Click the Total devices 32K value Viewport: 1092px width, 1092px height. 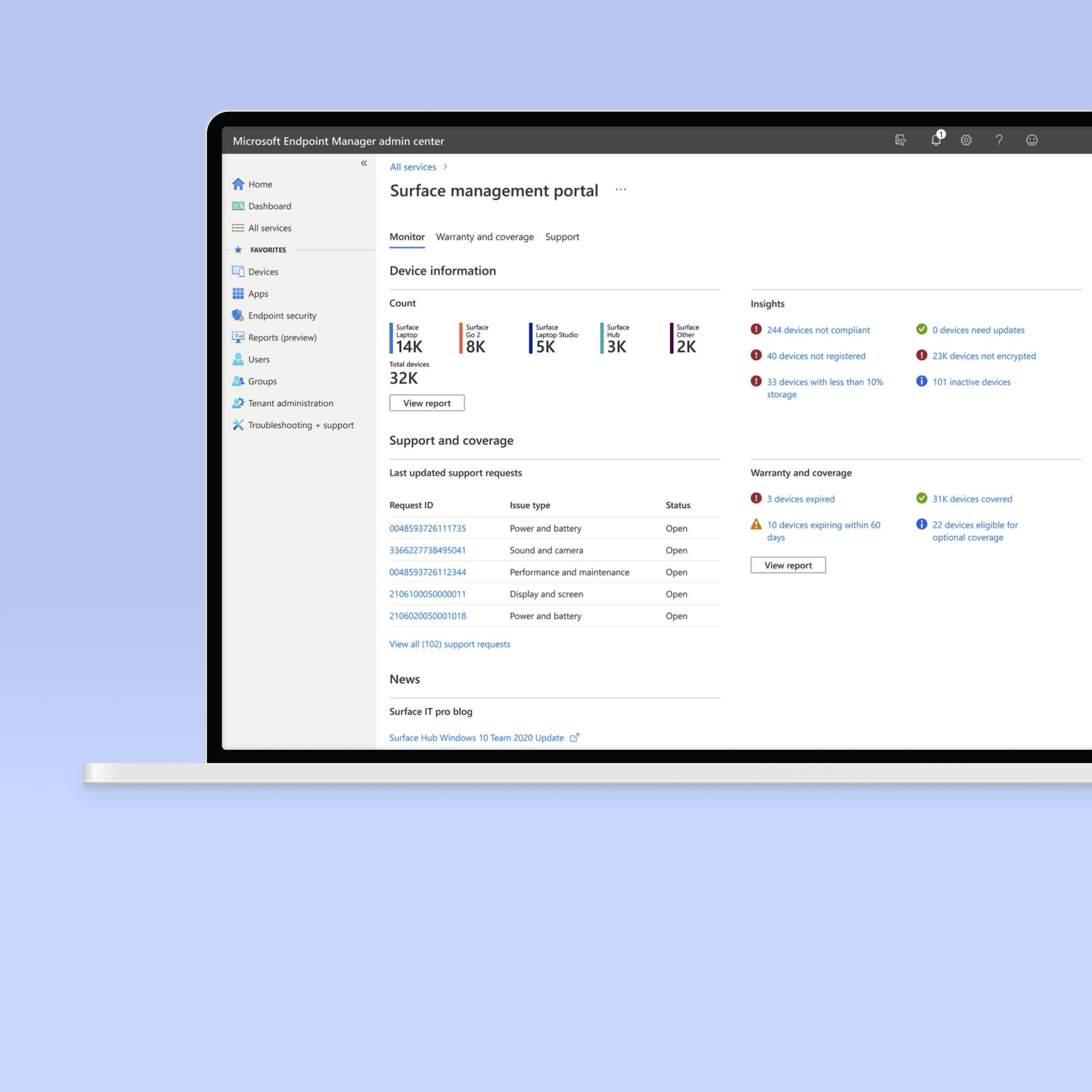pyautogui.click(x=403, y=378)
